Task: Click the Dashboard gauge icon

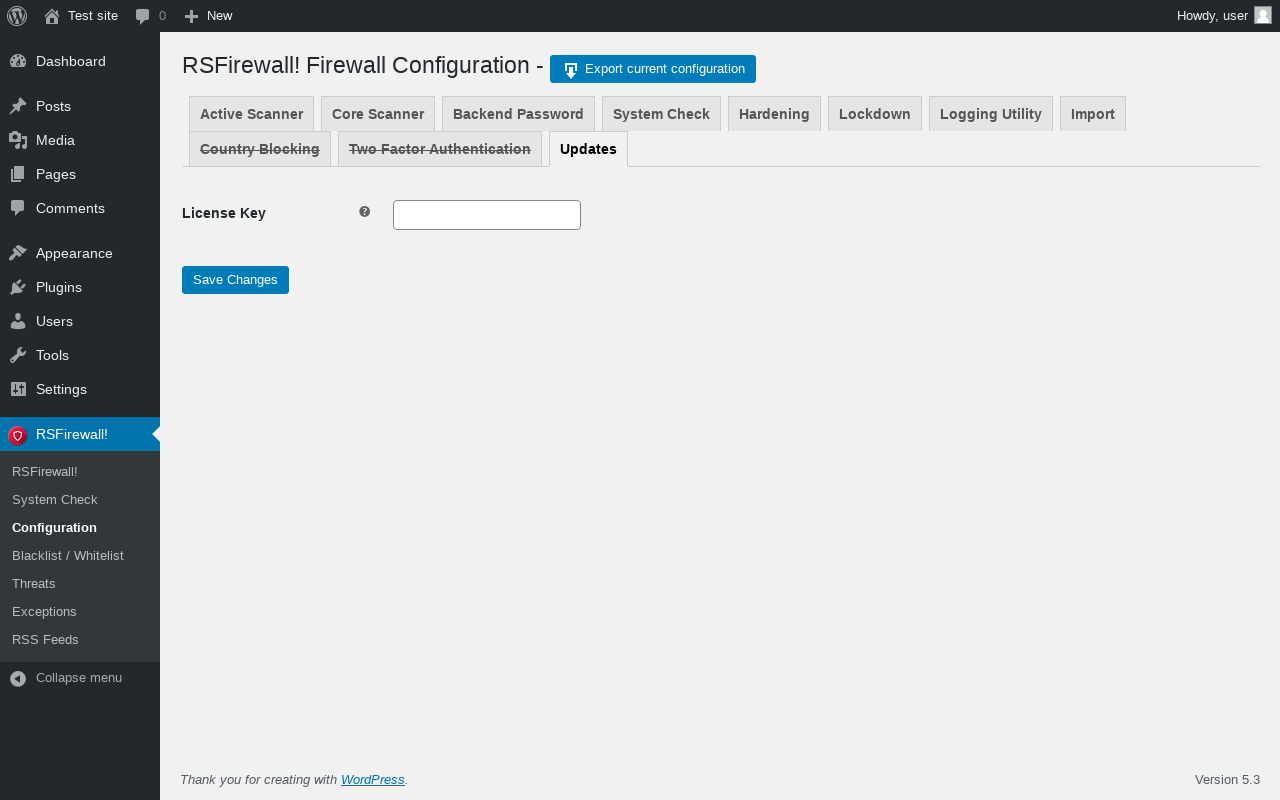Action: pyautogui.click(x=18, y=61)
